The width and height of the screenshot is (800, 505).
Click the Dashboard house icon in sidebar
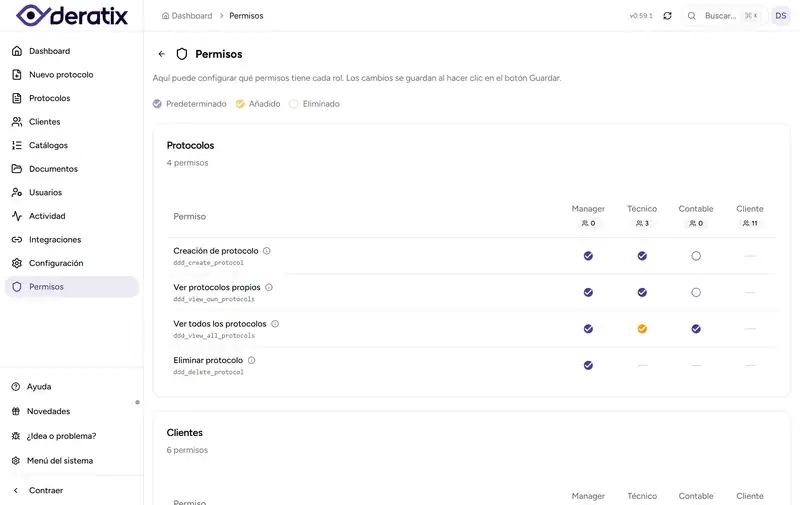[17, 51]
